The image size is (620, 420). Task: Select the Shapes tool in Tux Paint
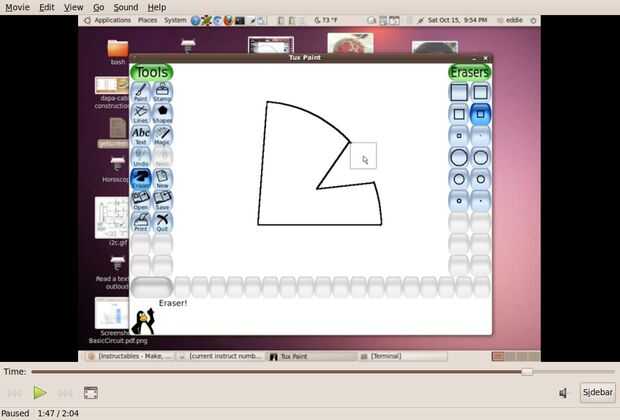162,114
